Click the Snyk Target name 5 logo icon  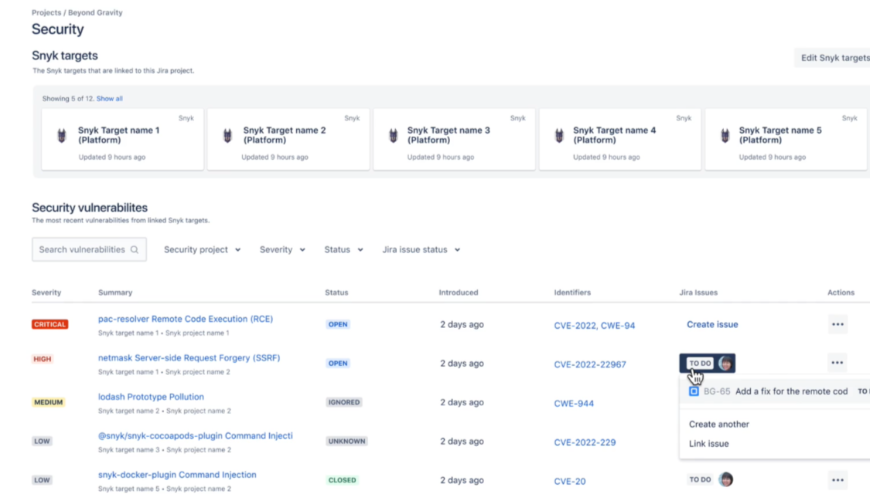[x=724, y=135]
